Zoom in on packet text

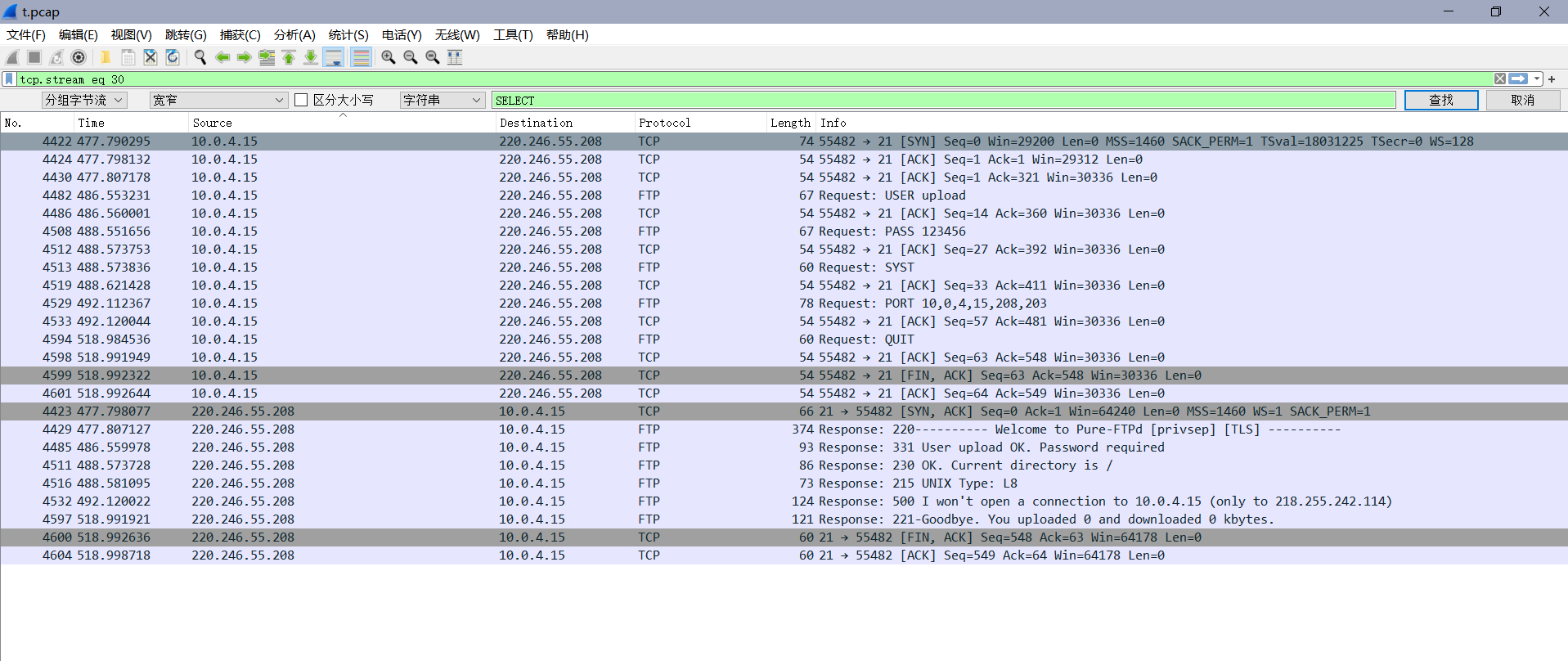coord(389,57)
